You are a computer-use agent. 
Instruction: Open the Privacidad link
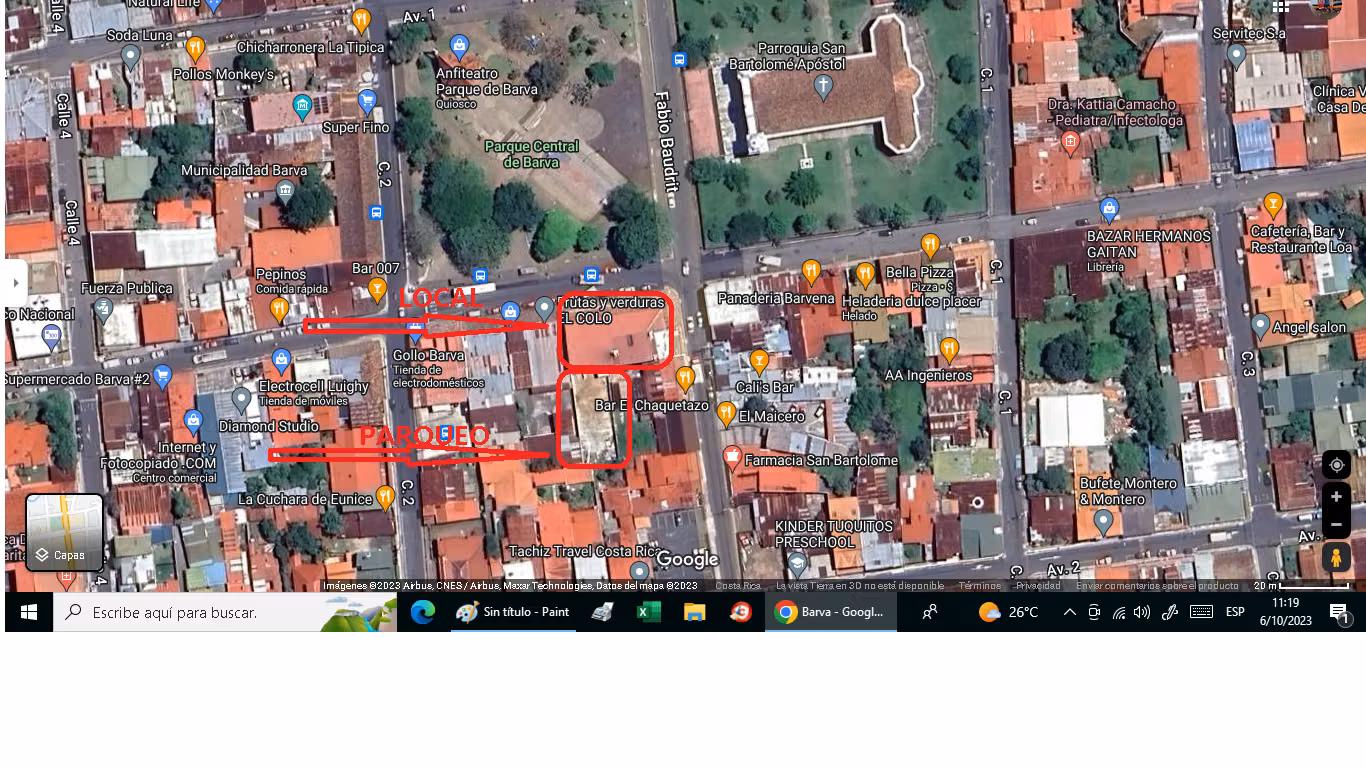[1038, 586]
